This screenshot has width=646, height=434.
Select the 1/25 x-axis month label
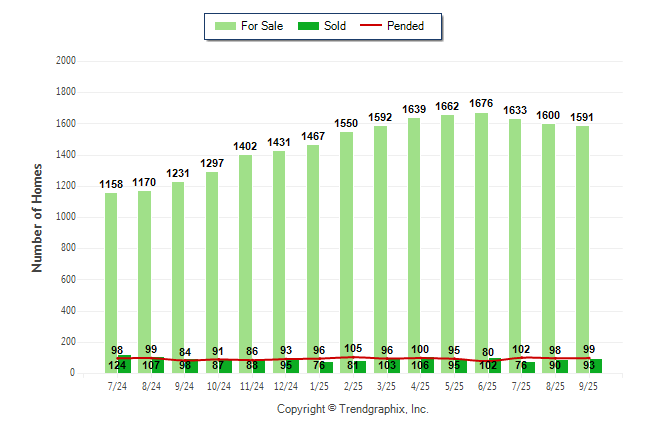(316, 385)
